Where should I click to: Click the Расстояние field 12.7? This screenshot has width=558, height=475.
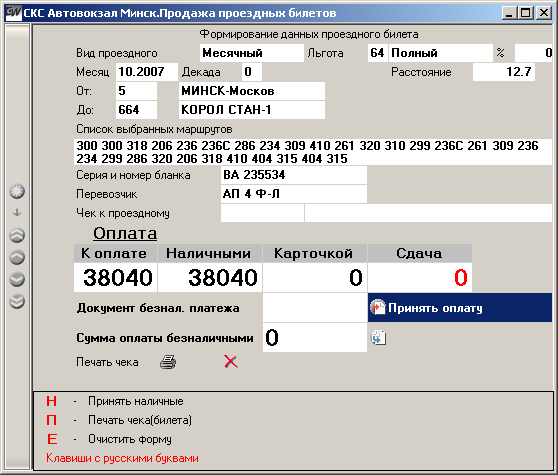click(x=504, y=72)
